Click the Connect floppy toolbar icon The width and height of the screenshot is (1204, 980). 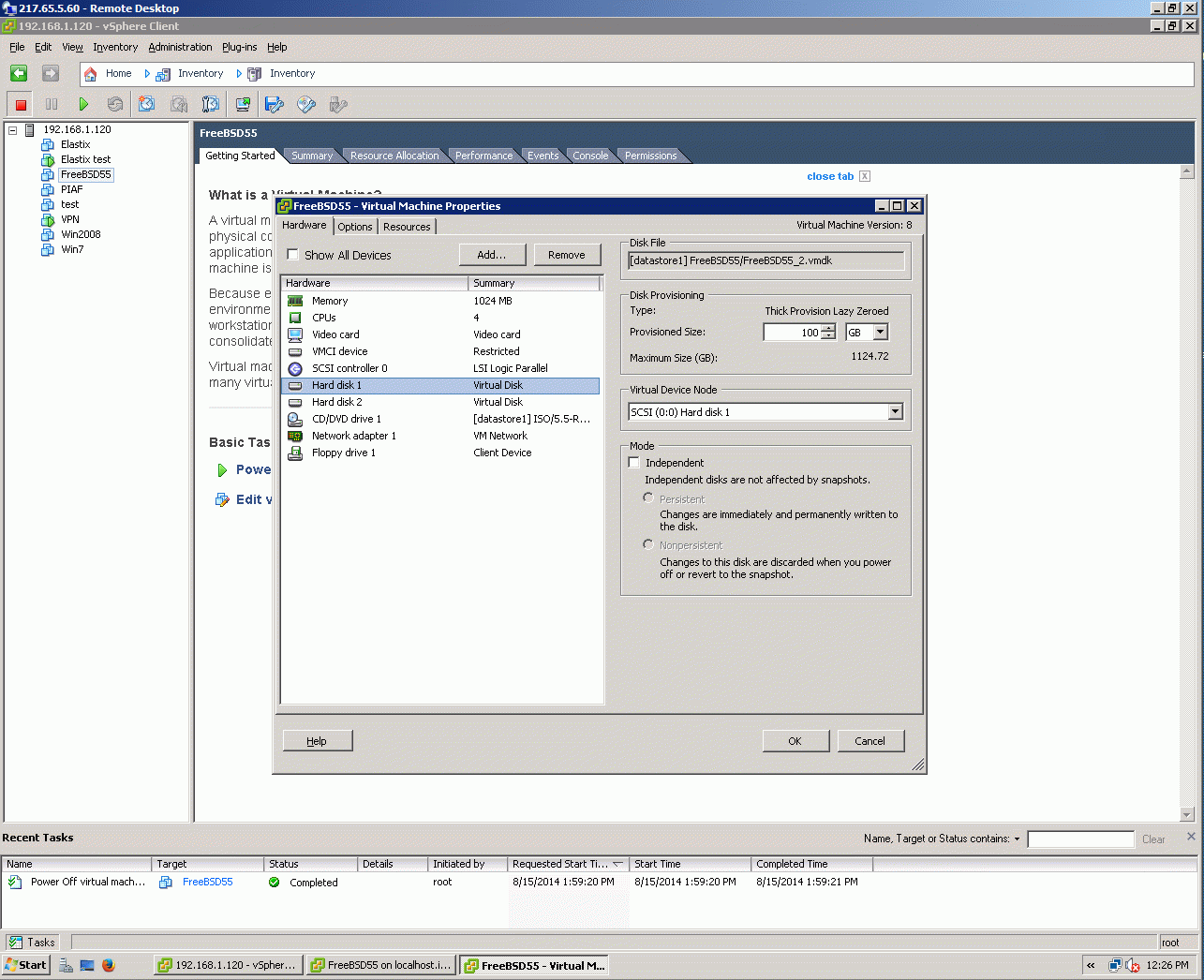coord(275,105)
